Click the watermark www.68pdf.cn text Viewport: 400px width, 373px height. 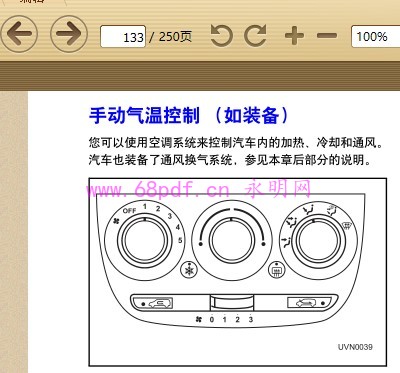158,189
